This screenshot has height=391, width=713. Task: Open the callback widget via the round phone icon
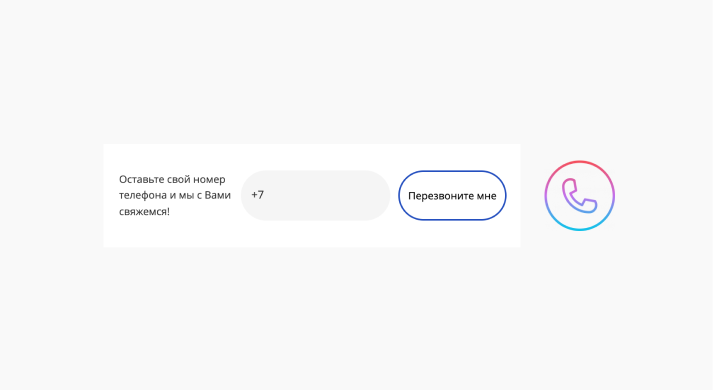click(580, 196)
